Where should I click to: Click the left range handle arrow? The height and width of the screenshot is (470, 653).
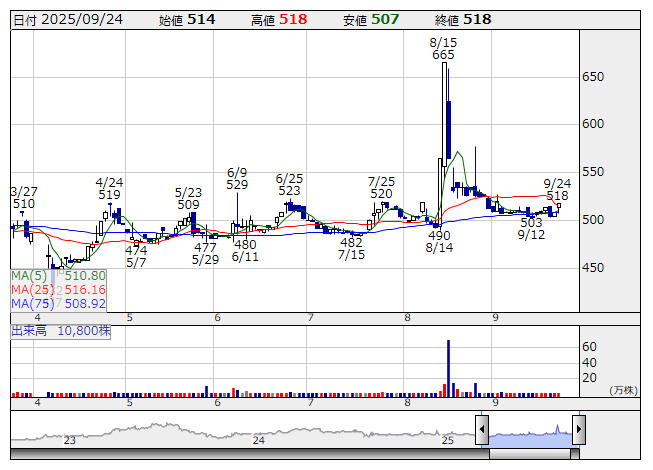pyautogui.click(x=482, y=431)
